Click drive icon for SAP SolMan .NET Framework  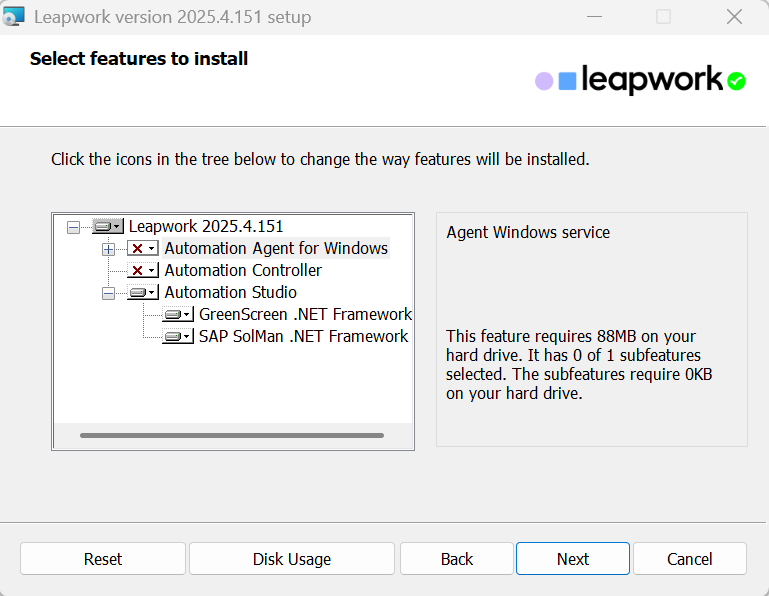178,337
